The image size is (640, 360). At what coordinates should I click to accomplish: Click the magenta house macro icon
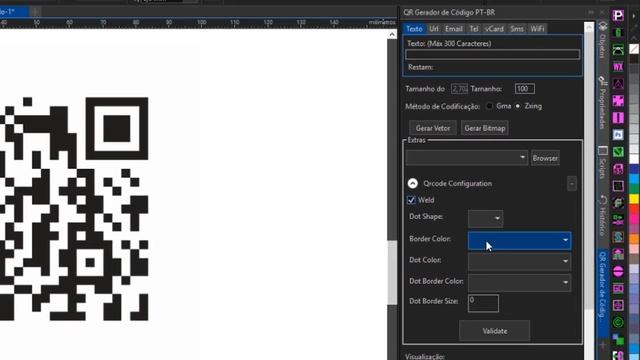click(x=618, y=254)
